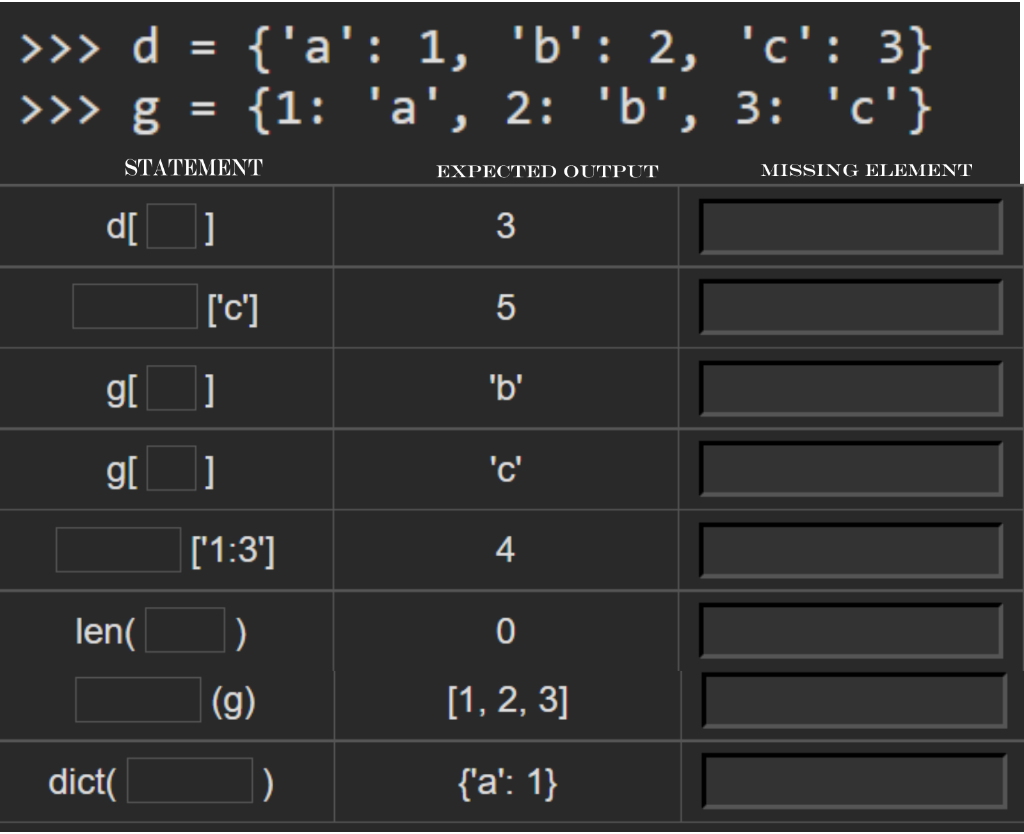Click the input box inside len( )
The width and height of the screenshot is (1024, 834).
click(x=184, y=630)
